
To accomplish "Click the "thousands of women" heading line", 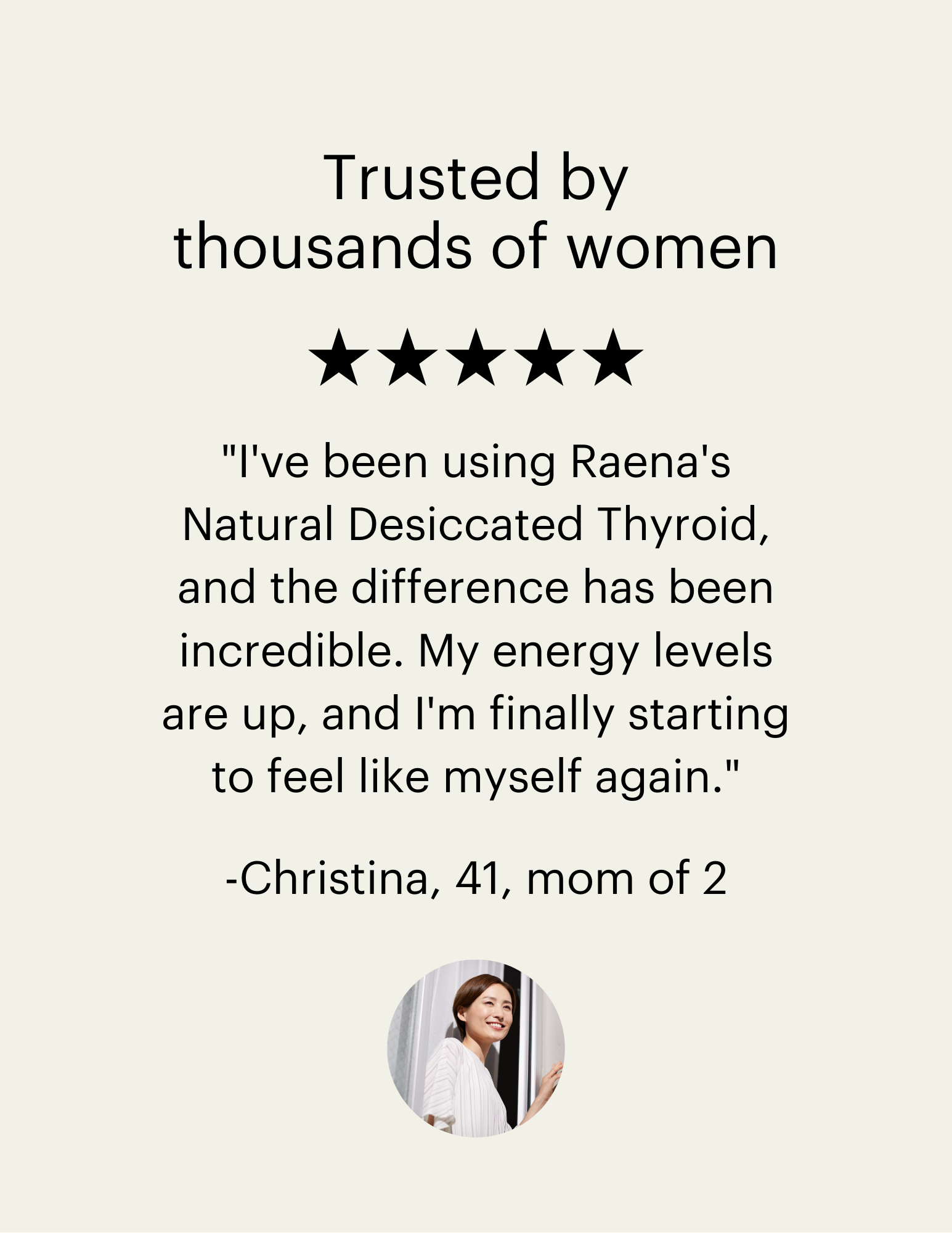I will 476,248.
